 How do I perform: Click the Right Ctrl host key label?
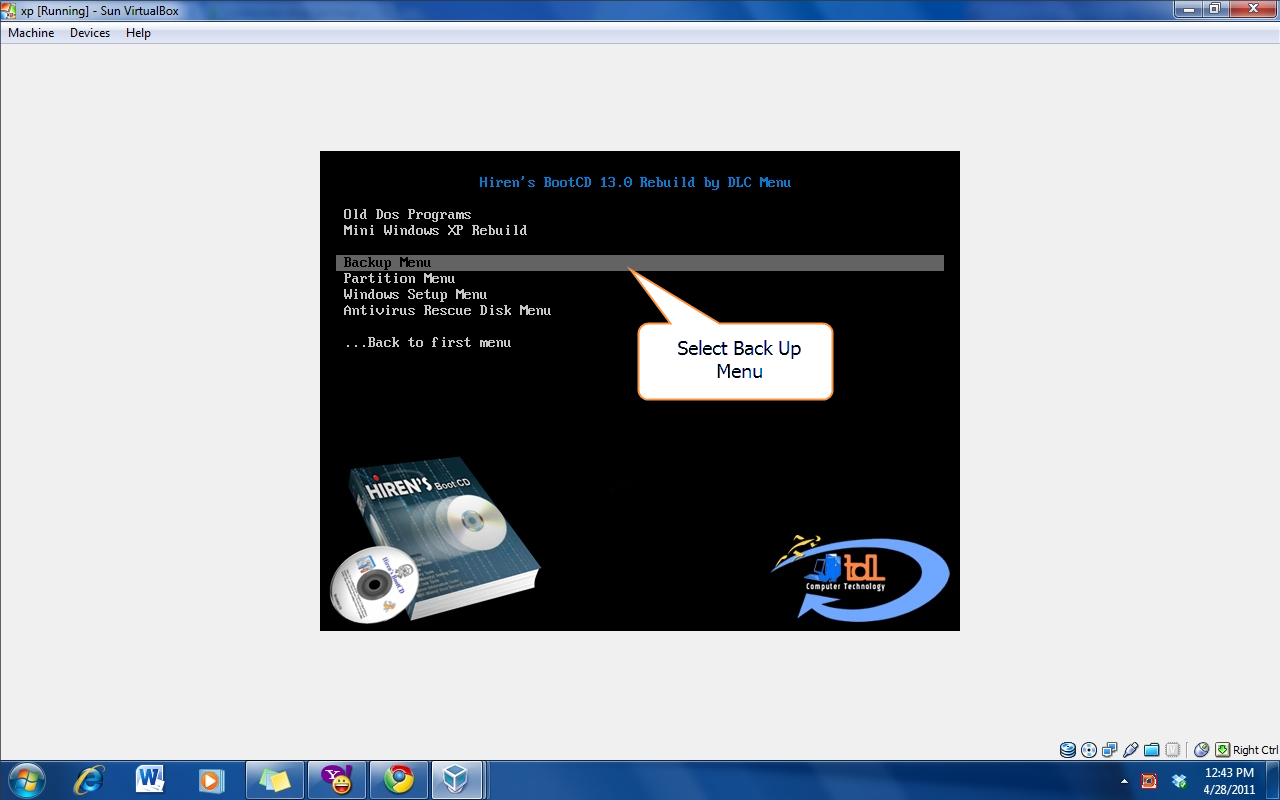[1256, 750]
